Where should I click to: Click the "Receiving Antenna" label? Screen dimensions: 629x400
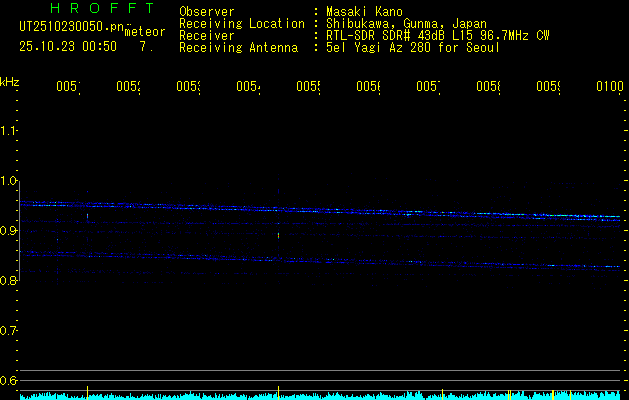click(x=238, y=48)
